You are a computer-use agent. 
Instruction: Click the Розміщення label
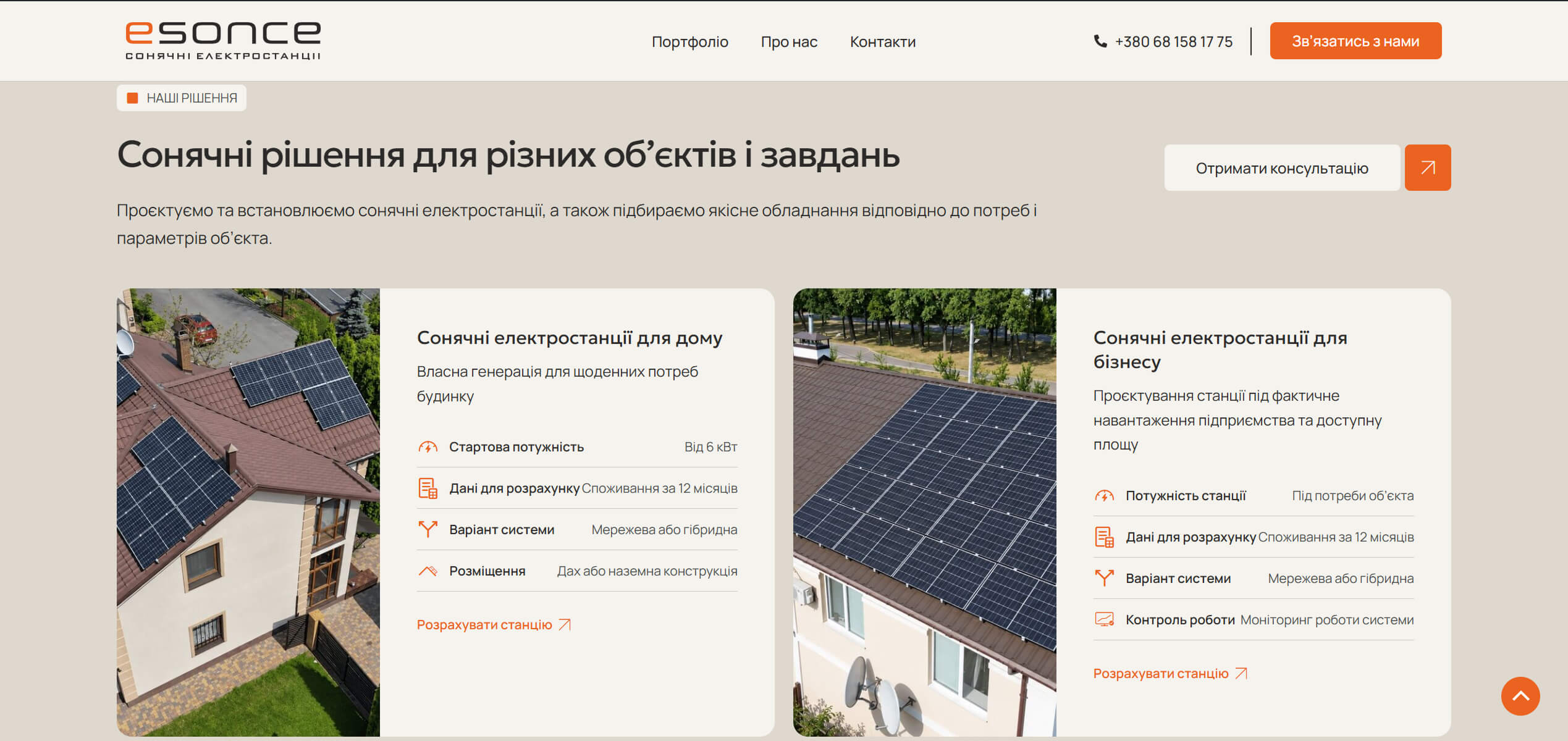487,571
